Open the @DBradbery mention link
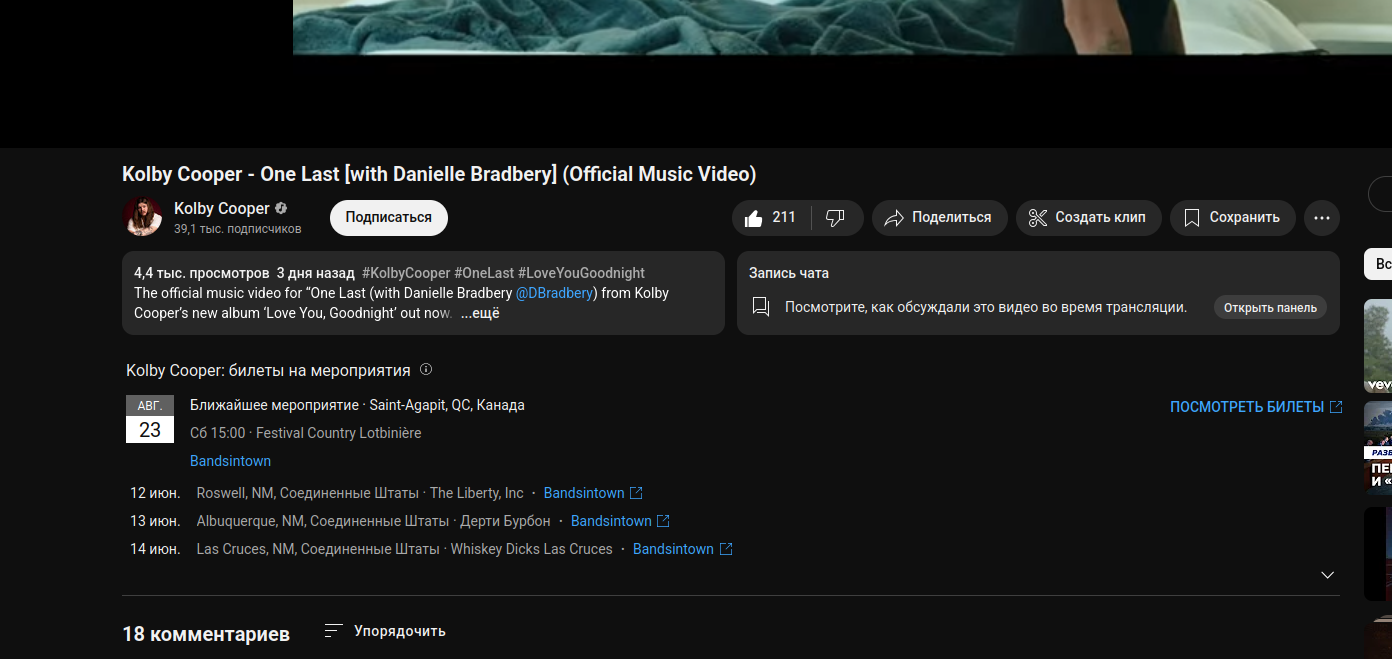 click(555, 293)
